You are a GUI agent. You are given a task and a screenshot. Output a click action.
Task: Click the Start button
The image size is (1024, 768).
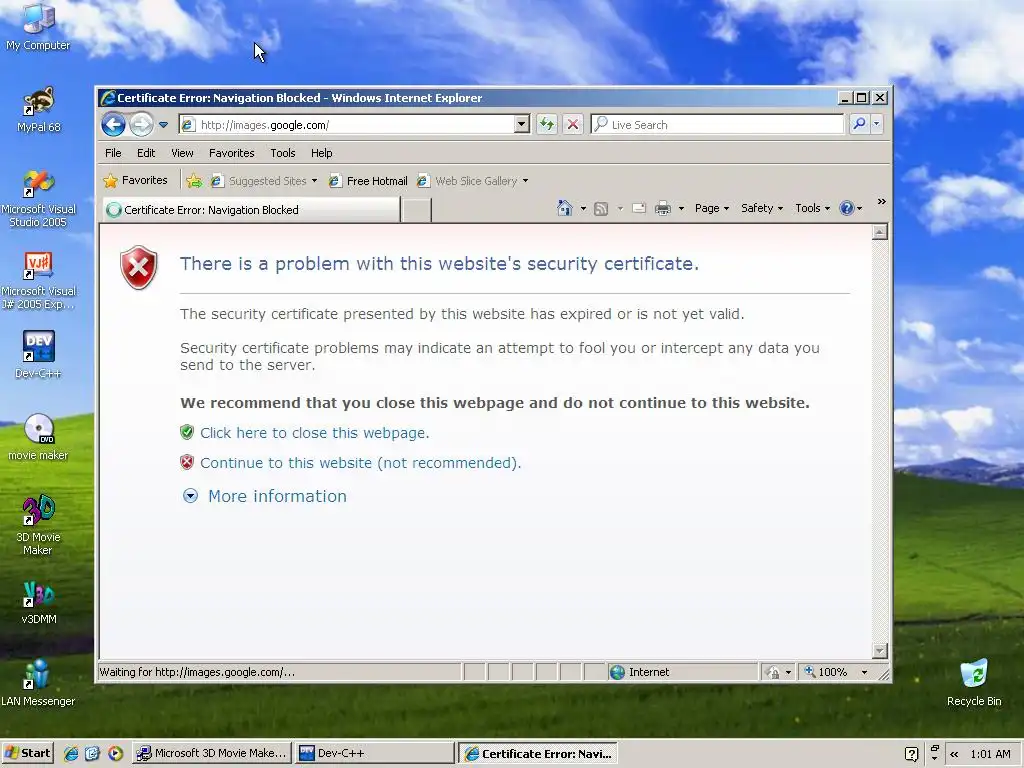coord(27,753)
